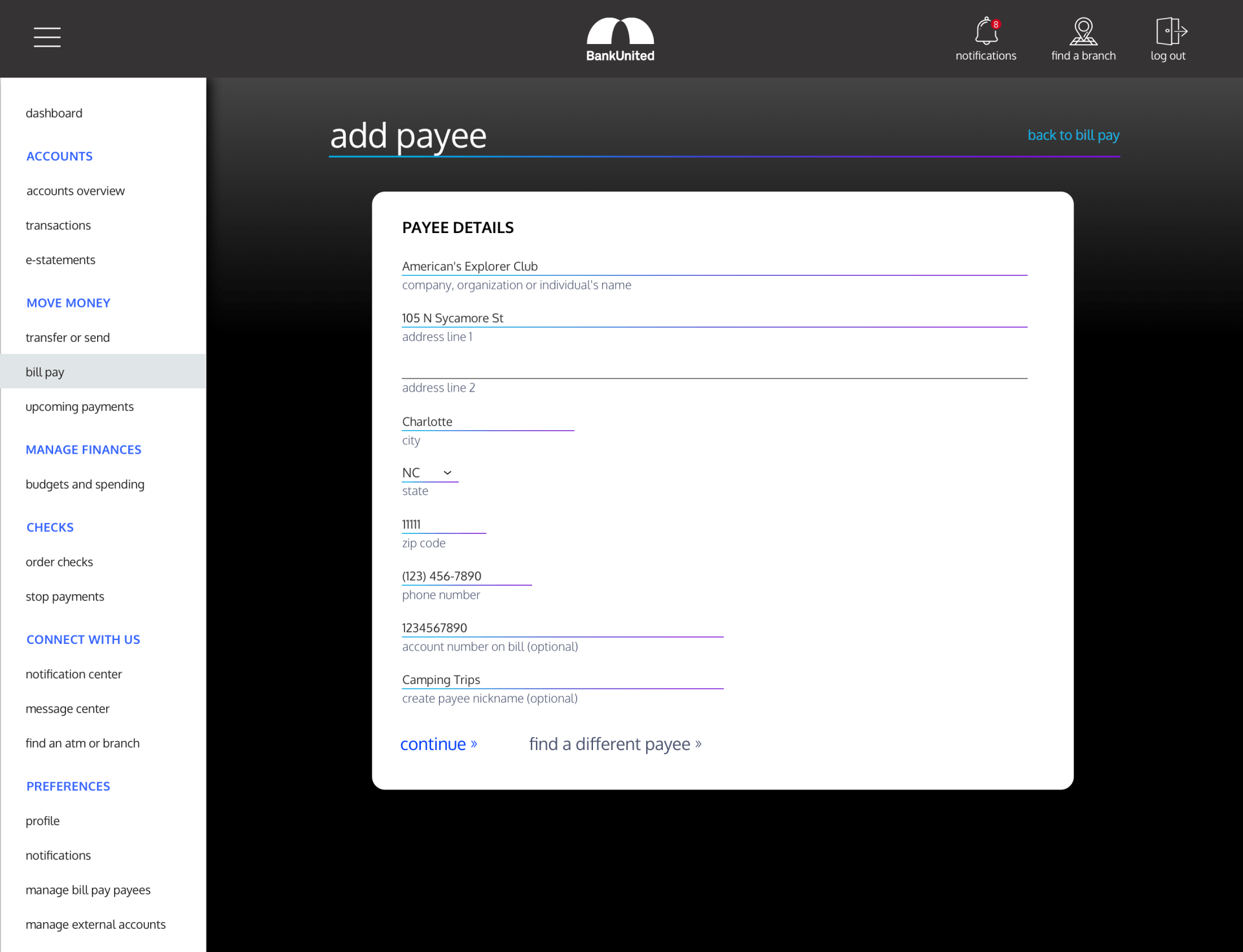
Task: Click the continue link
Action: (439, 744)
